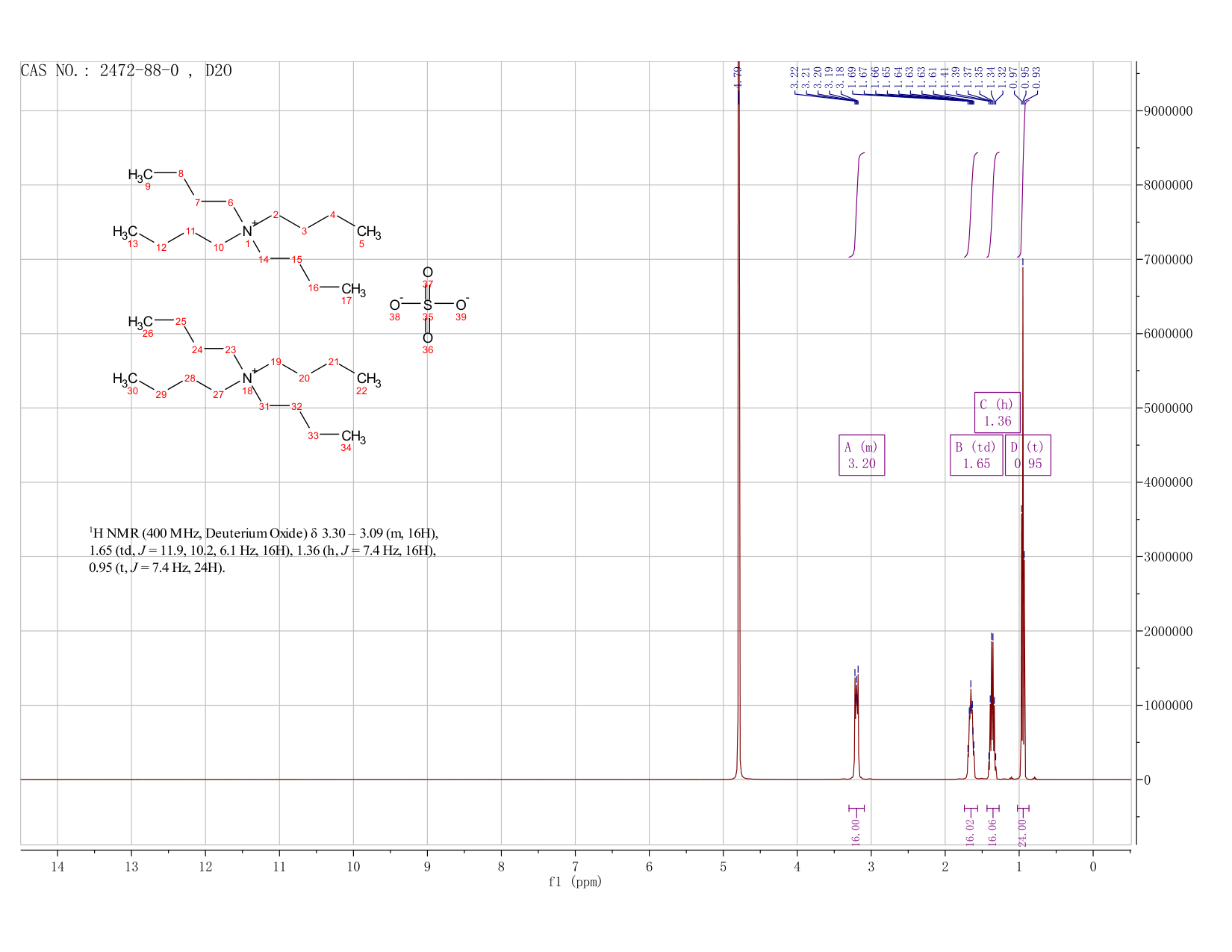The image size is (1232, 952).
Task: Click the CH3 group labeled 5
Action: click(x=369, y=233)
